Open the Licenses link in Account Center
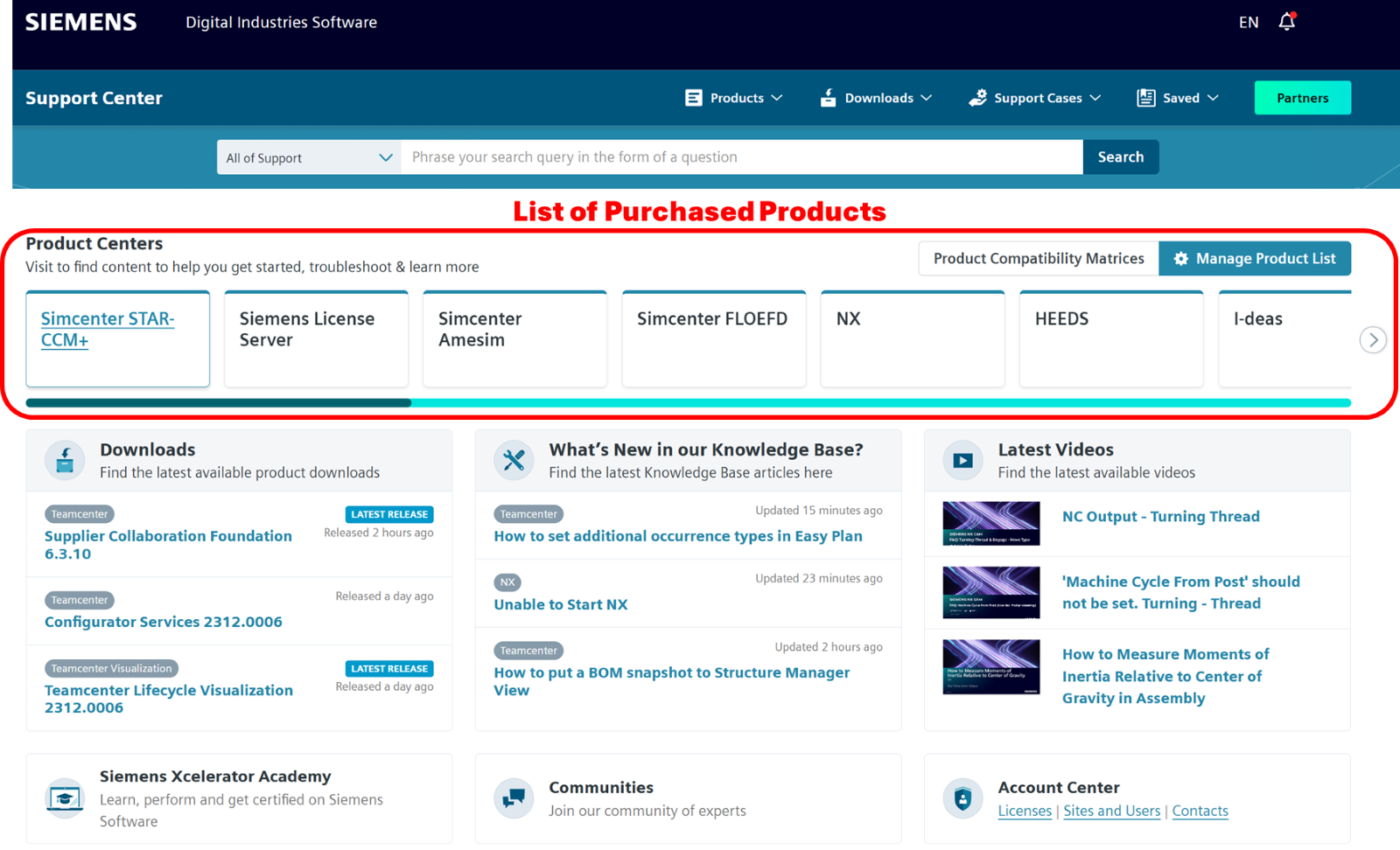Screen dimensions: 1400x850 1025,811
